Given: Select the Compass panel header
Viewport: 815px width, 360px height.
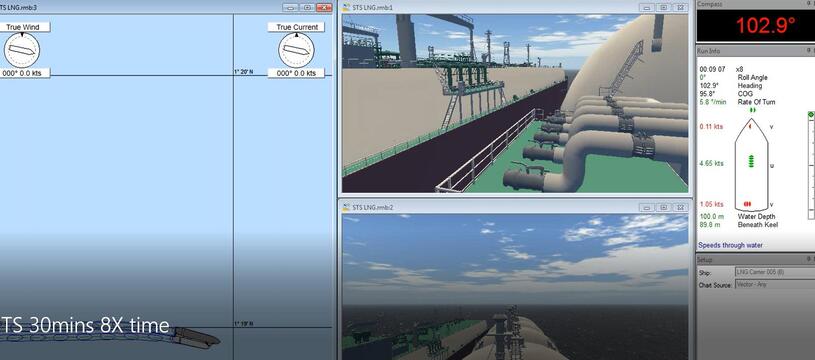Looking at the screenshot, I should coord(756,4).
